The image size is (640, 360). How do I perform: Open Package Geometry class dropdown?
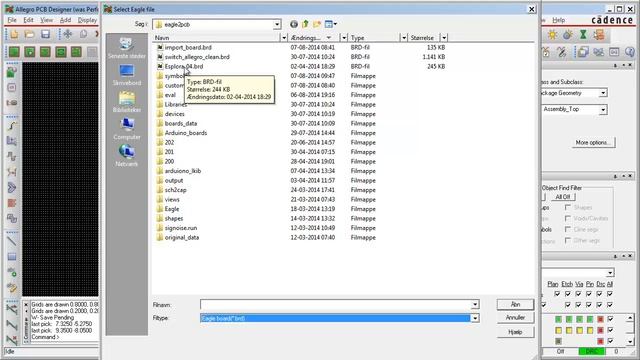tap(603, 93)
